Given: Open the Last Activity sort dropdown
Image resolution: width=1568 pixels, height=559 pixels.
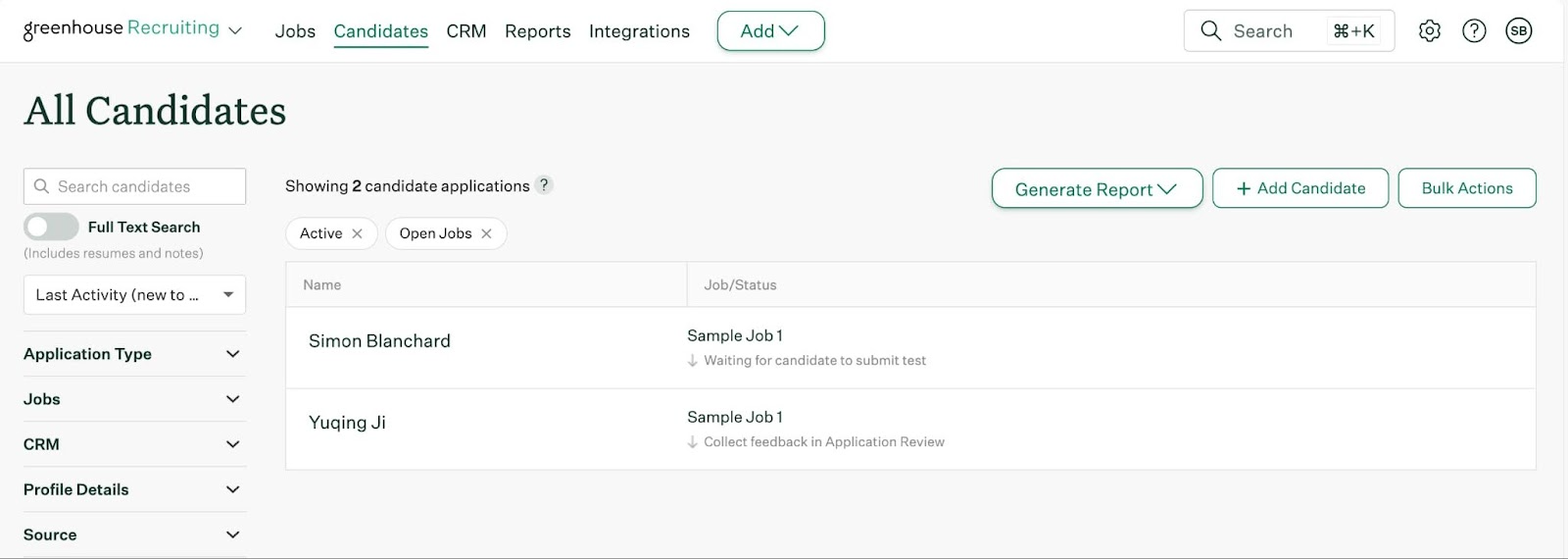Looking at the screenshot, I should pyautogui.click(x=134, y=295).
